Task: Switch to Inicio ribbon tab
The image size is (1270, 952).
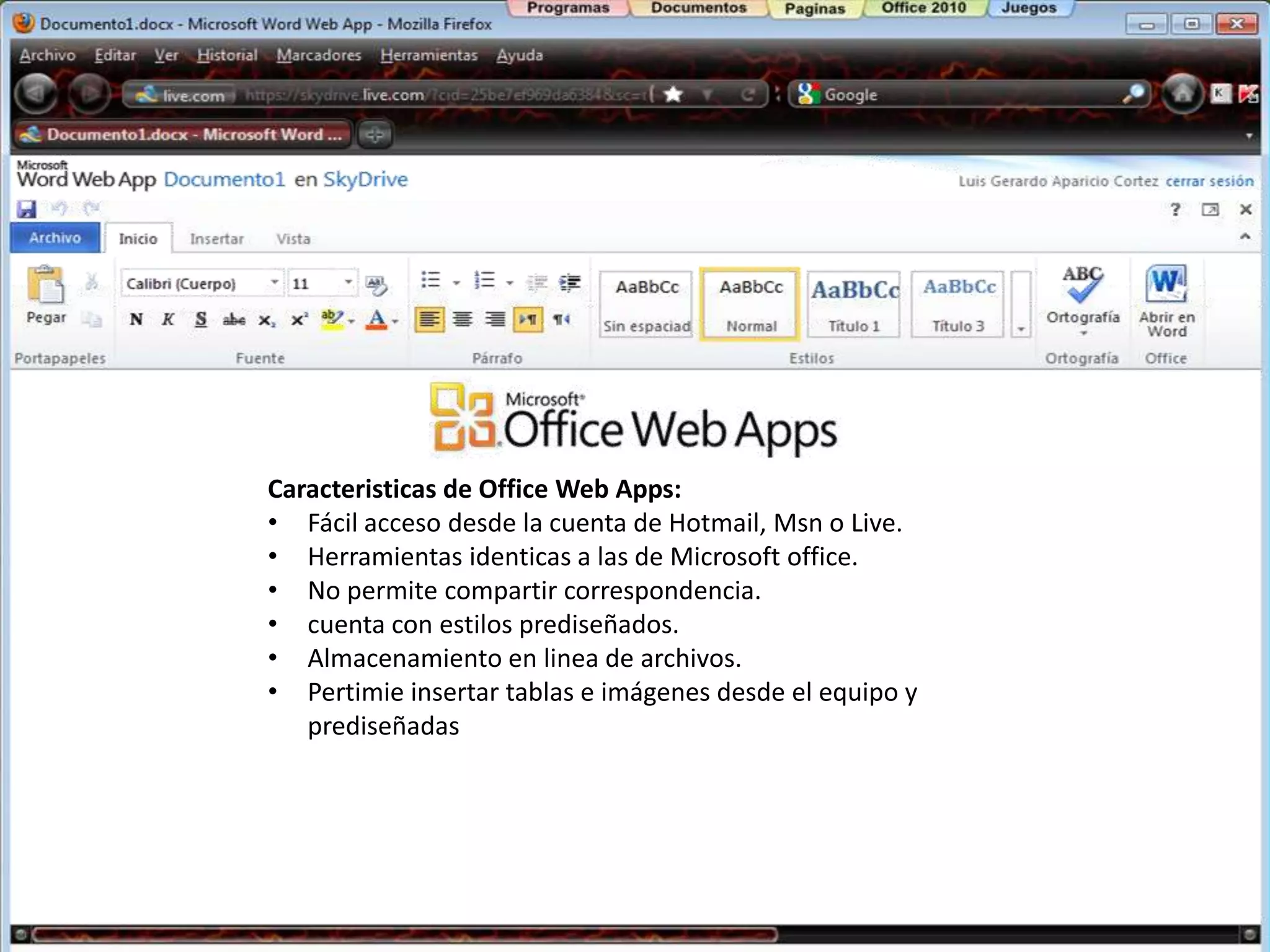Action: 138,239
